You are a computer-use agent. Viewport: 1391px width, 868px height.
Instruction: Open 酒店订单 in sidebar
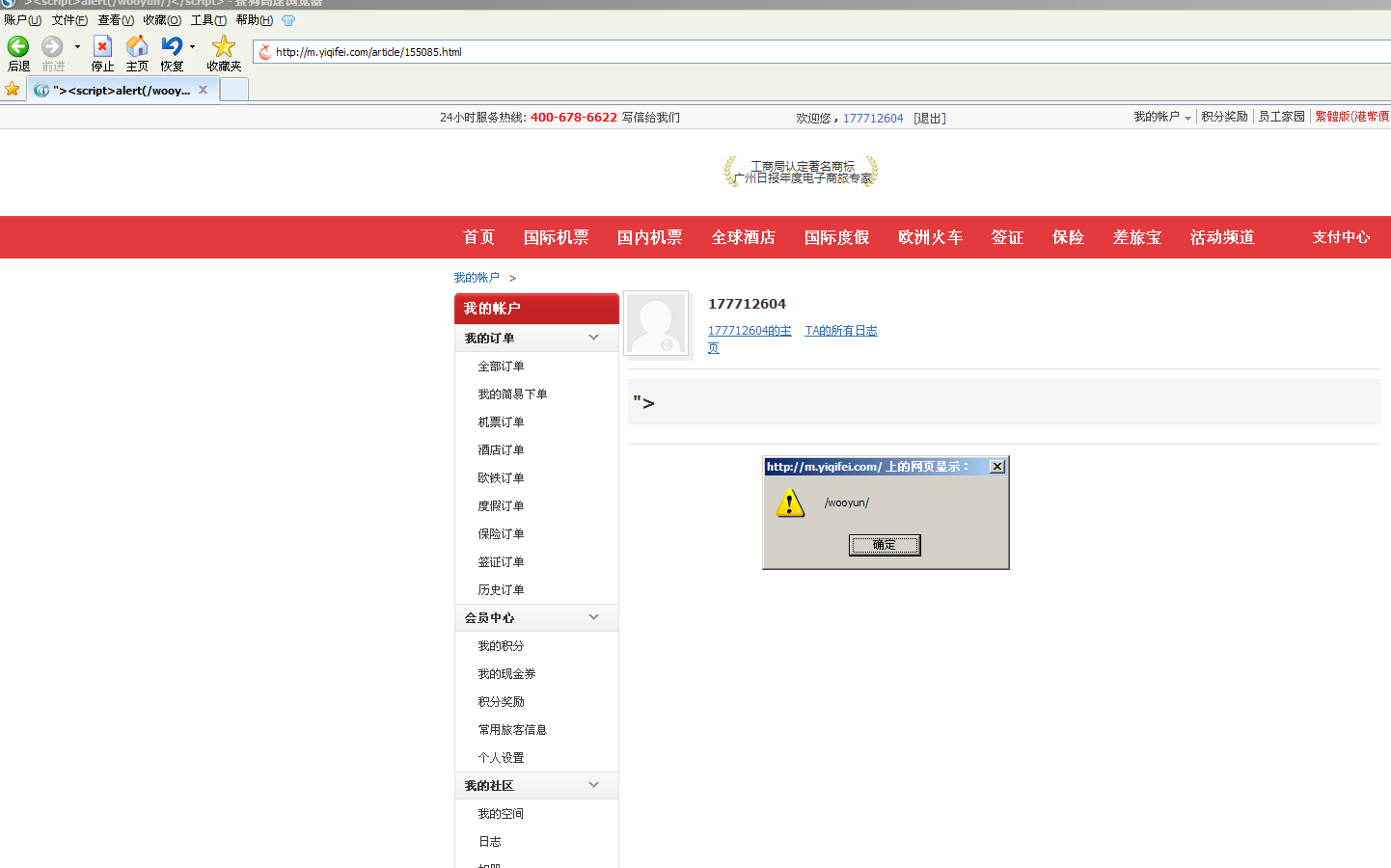point(501,450)
